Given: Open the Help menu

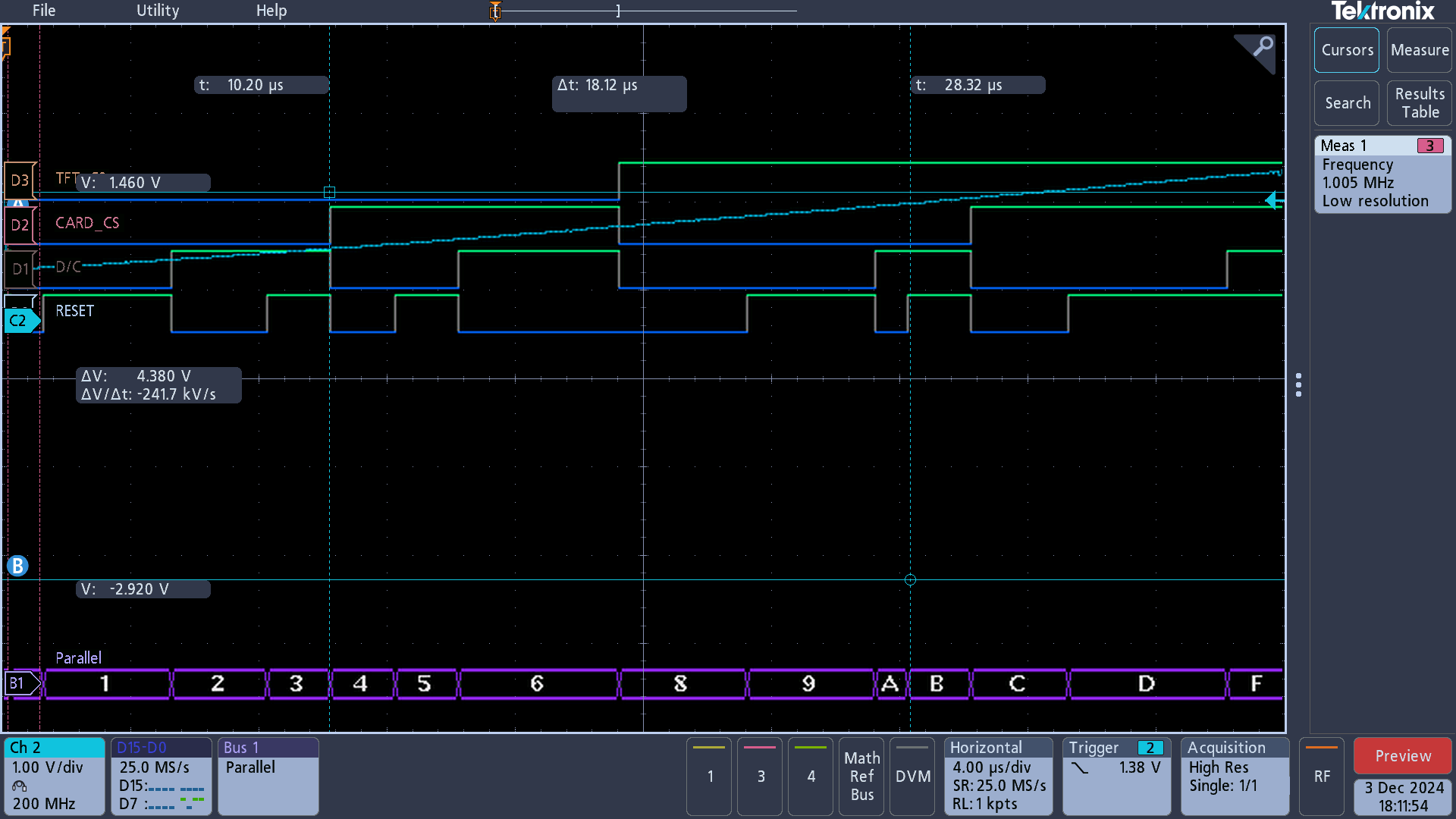Looking at the screenshot, I should pos(271,11).
